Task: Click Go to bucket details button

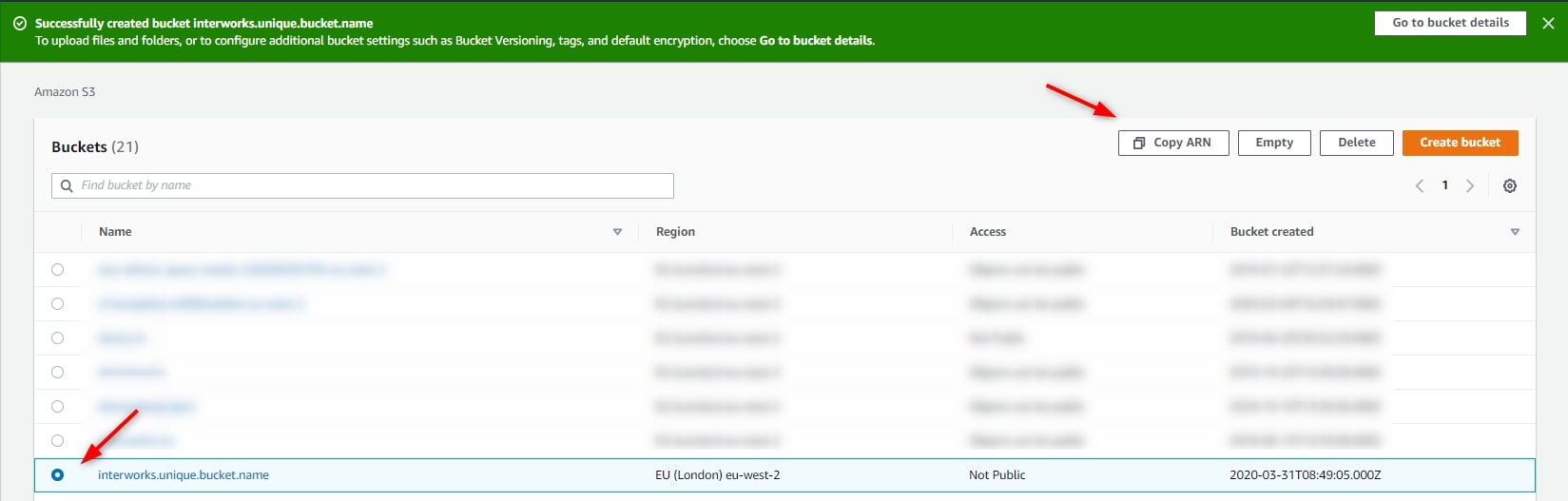Action: 1450,23
